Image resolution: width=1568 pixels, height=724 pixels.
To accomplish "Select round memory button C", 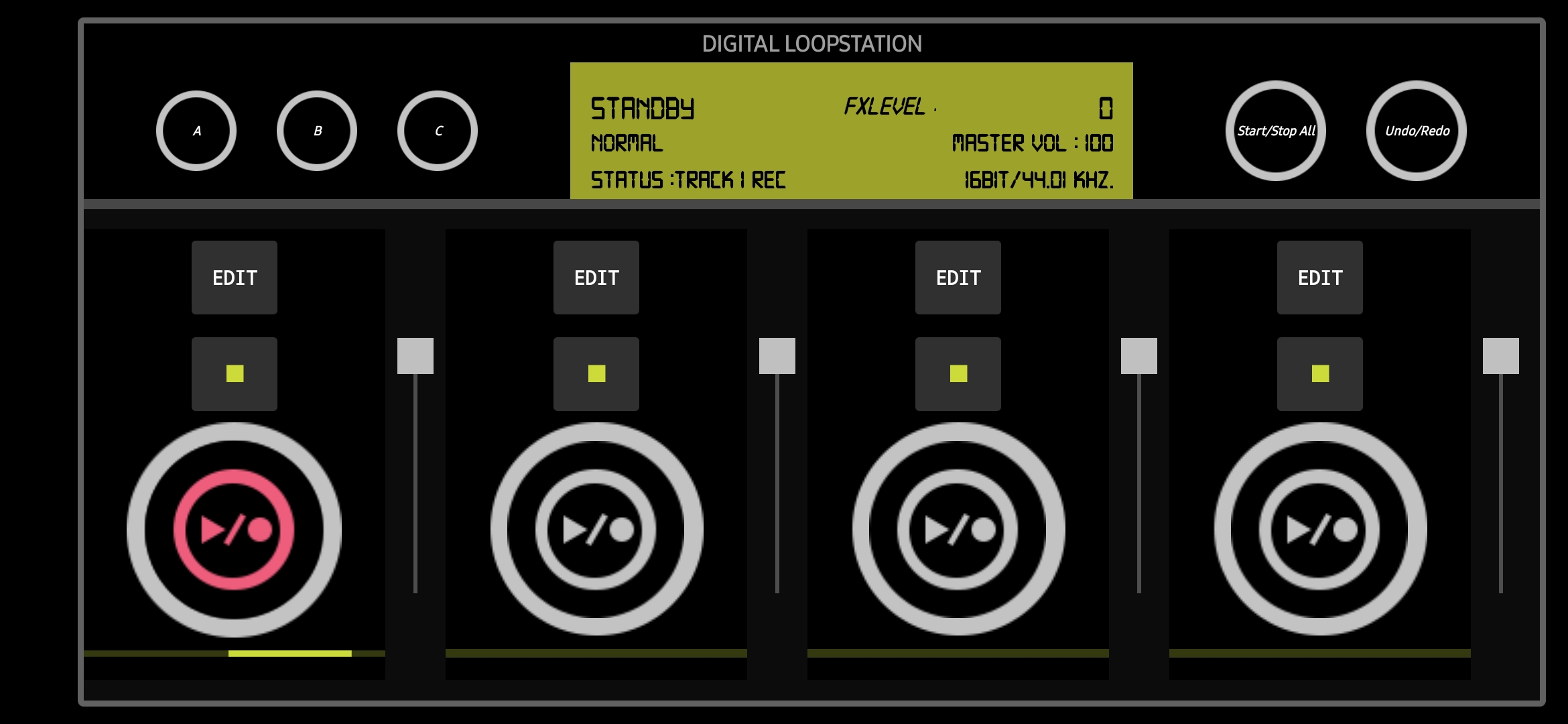I will [x=438, y=131].
